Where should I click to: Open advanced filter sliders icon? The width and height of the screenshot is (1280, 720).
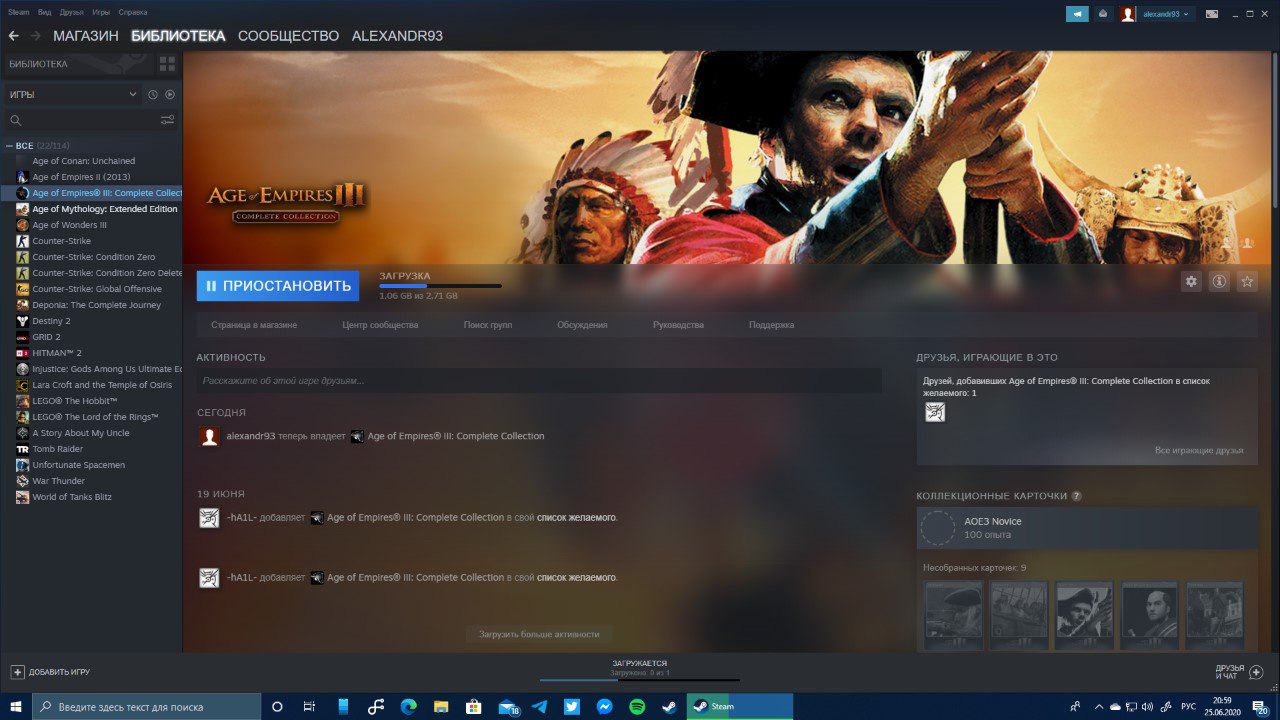point(167,120)
